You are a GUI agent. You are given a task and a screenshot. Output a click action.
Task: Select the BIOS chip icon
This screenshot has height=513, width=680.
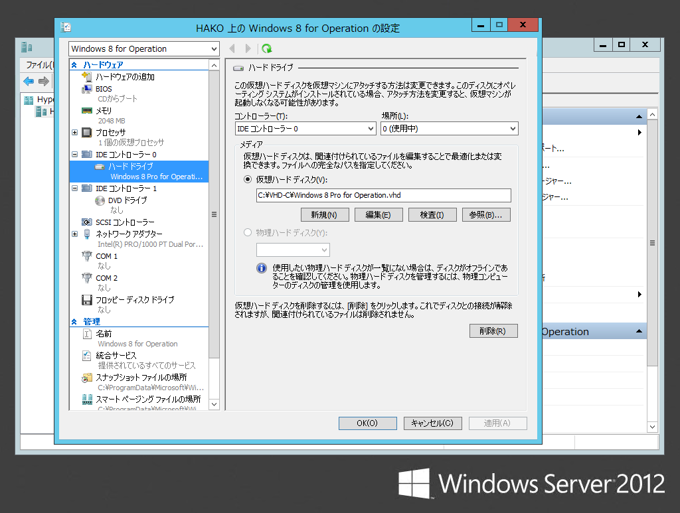pyautogui.click(x=87, y=89)
